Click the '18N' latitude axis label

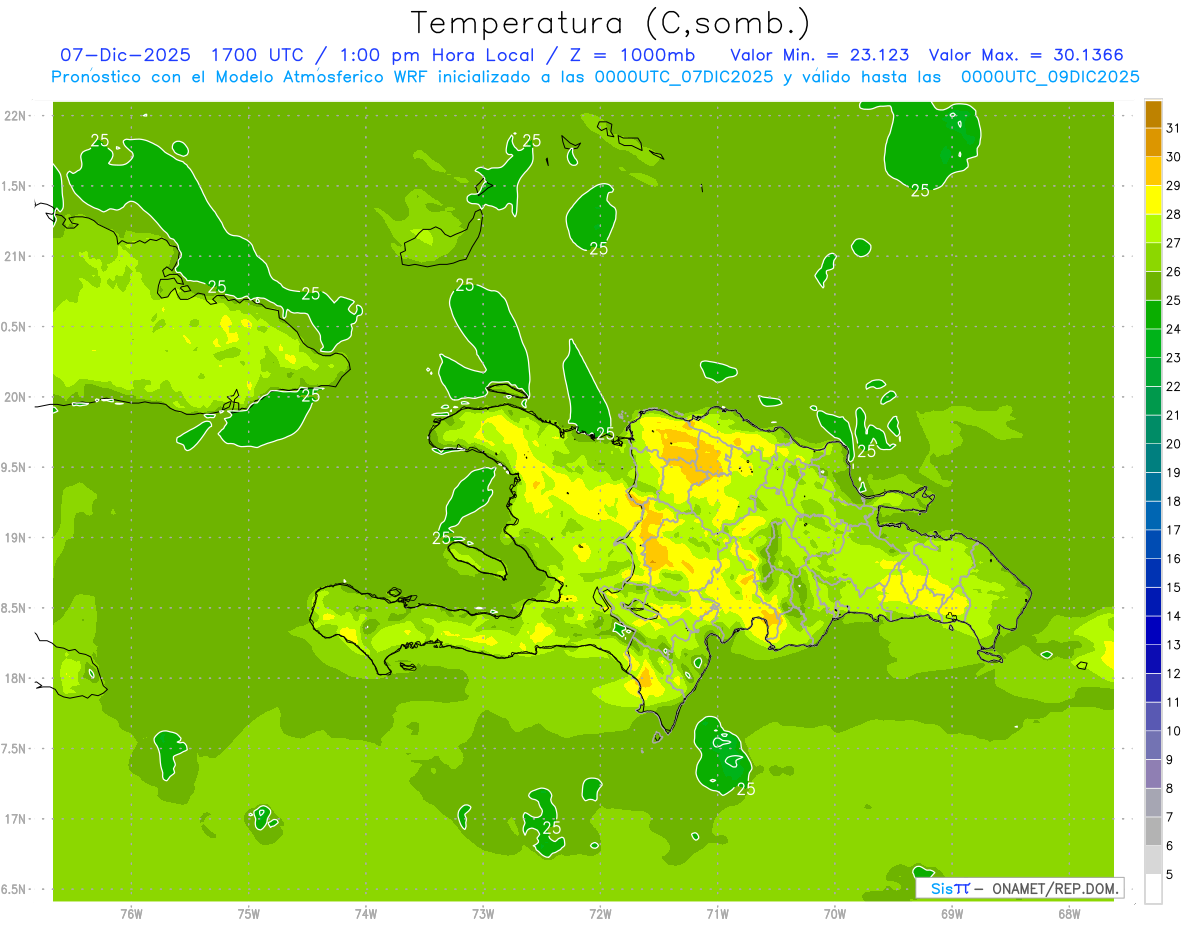14,679
